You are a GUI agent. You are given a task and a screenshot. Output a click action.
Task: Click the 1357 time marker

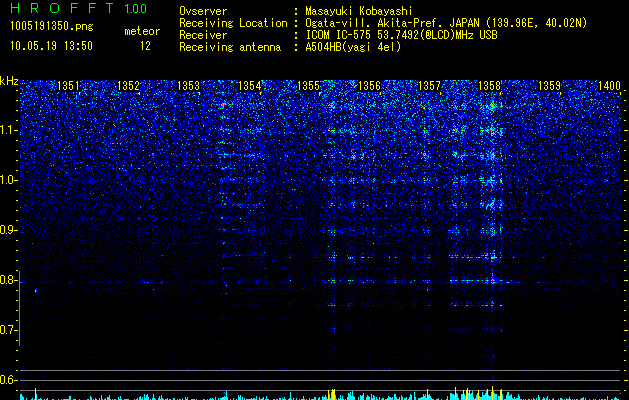(429, 86)
